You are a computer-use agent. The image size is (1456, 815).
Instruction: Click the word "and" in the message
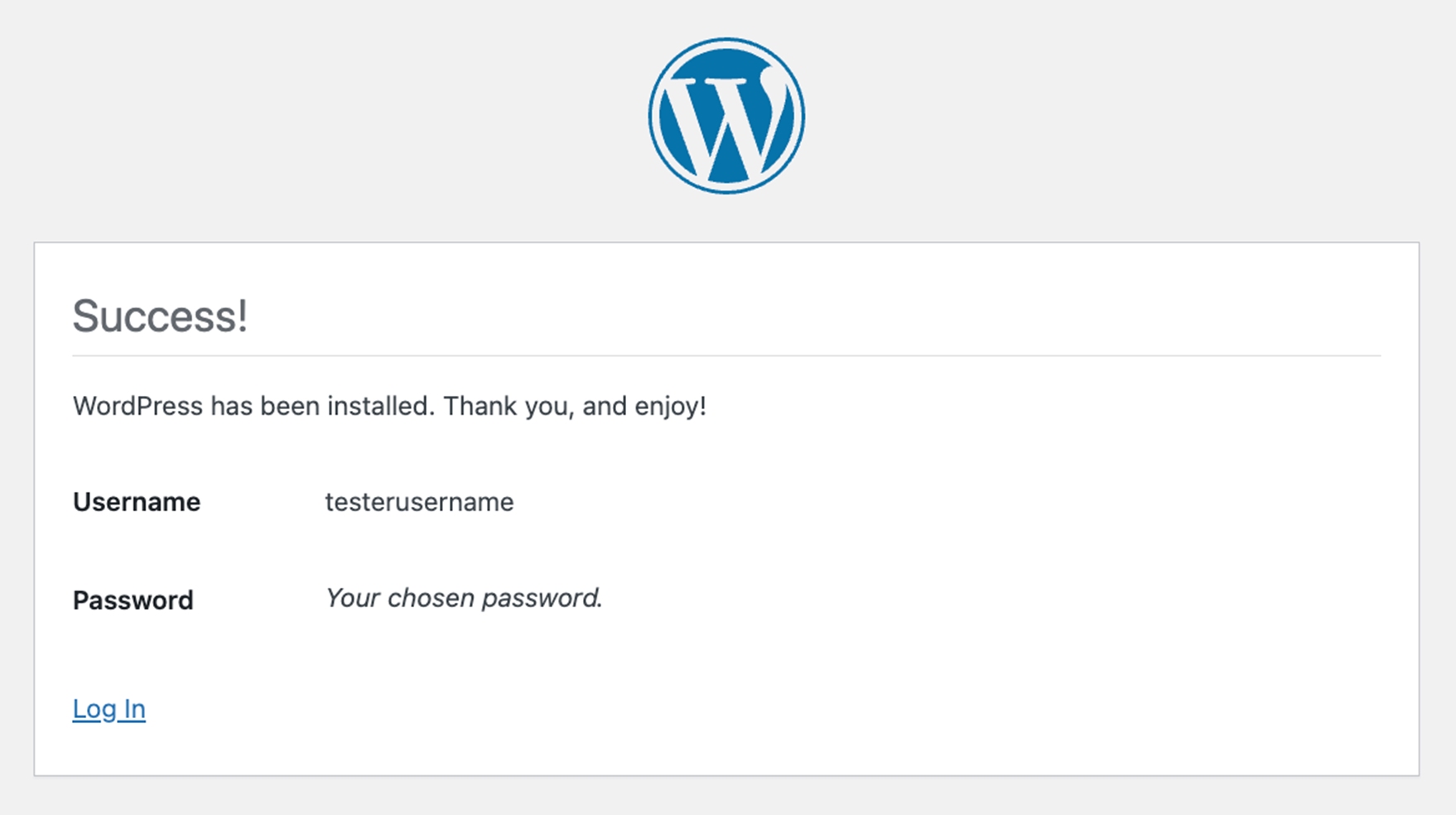coord(604,406)
